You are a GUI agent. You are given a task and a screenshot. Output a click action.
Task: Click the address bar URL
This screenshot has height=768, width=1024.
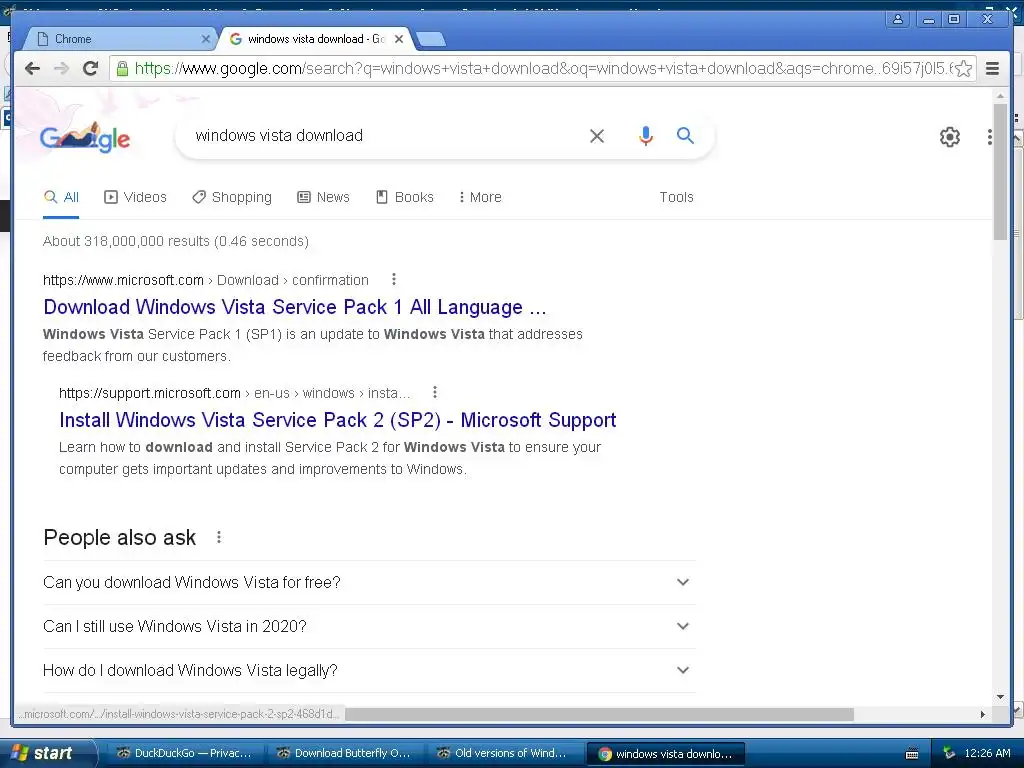pos(543,68)
